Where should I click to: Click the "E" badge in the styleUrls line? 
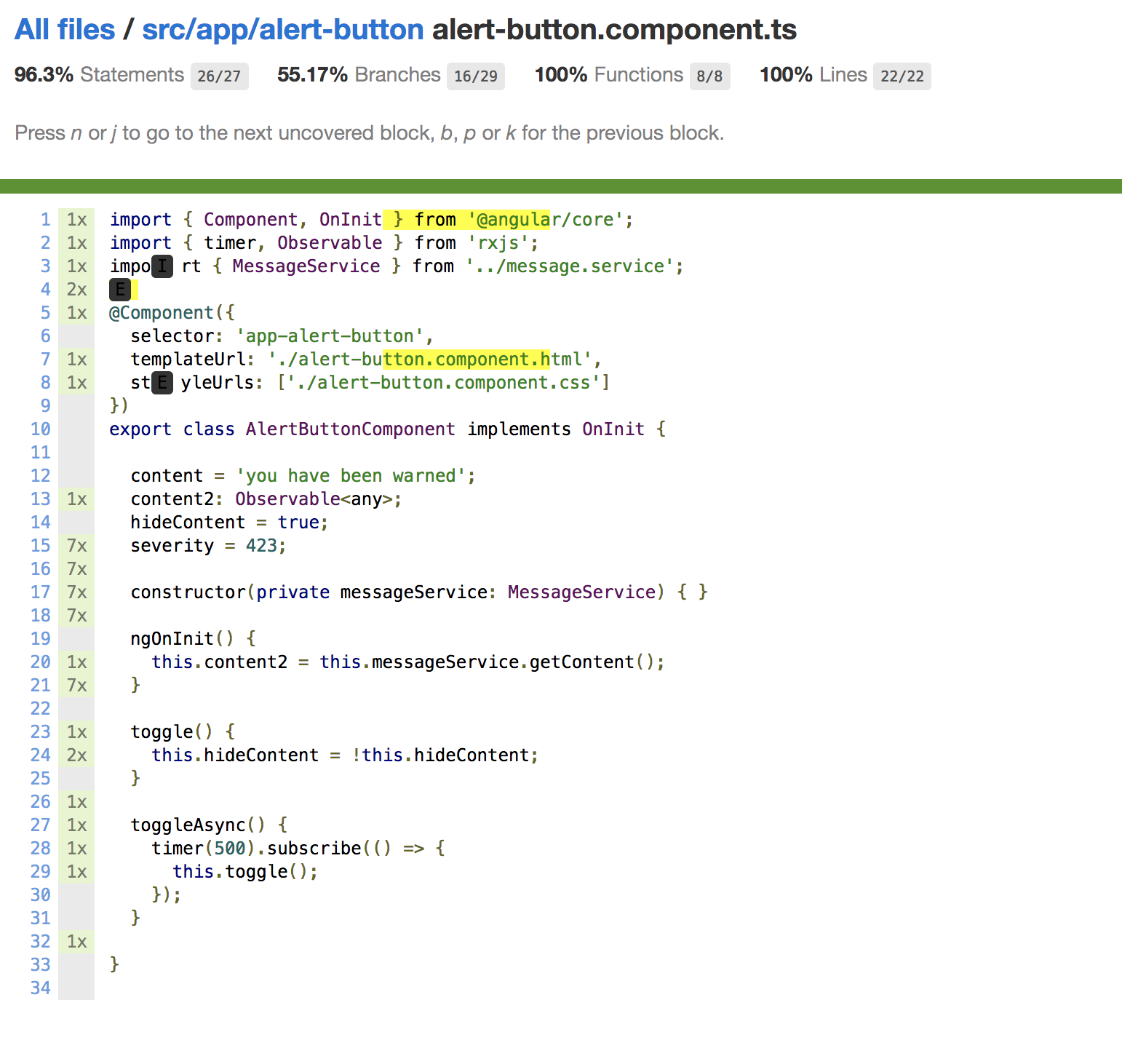pos(162,383)
